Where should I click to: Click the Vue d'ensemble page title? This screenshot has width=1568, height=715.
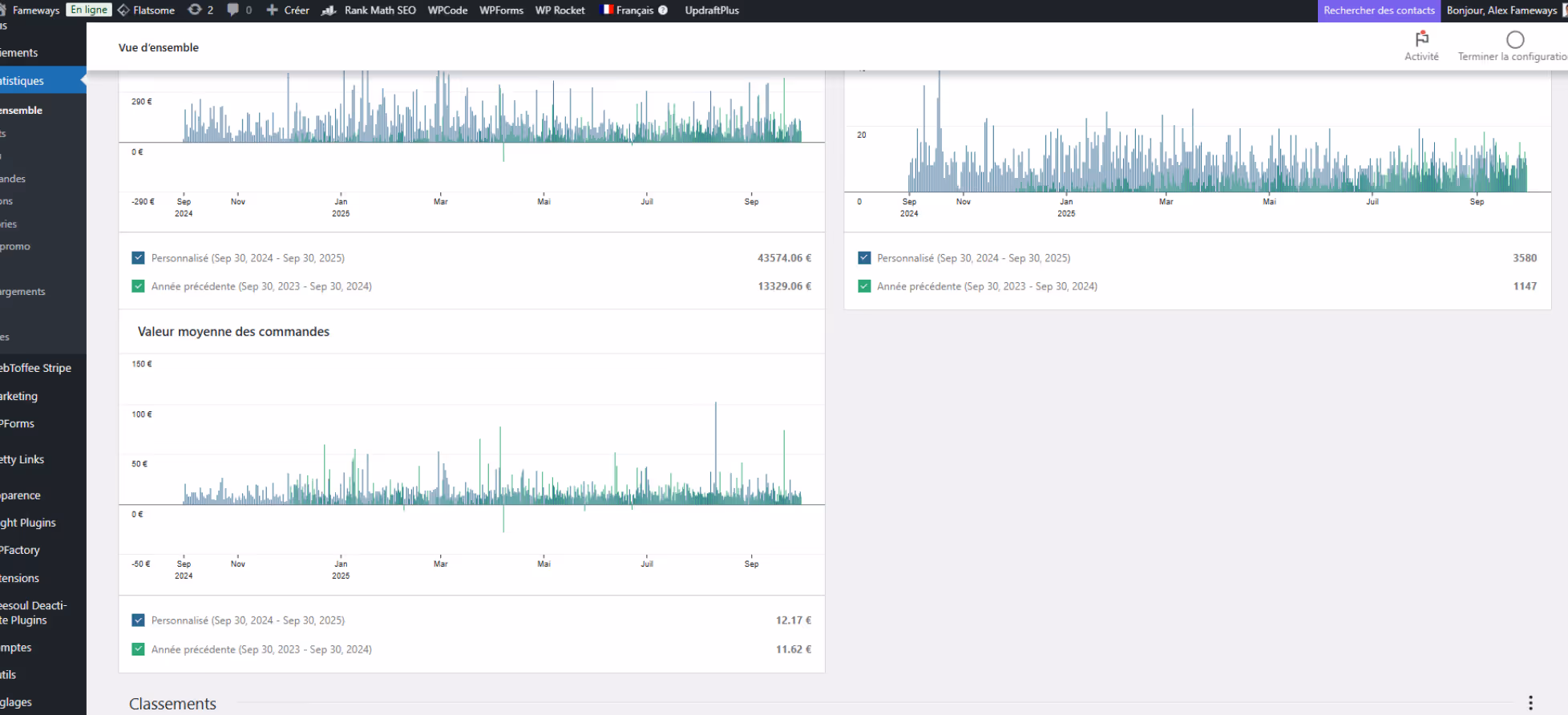tap(159, 47)
